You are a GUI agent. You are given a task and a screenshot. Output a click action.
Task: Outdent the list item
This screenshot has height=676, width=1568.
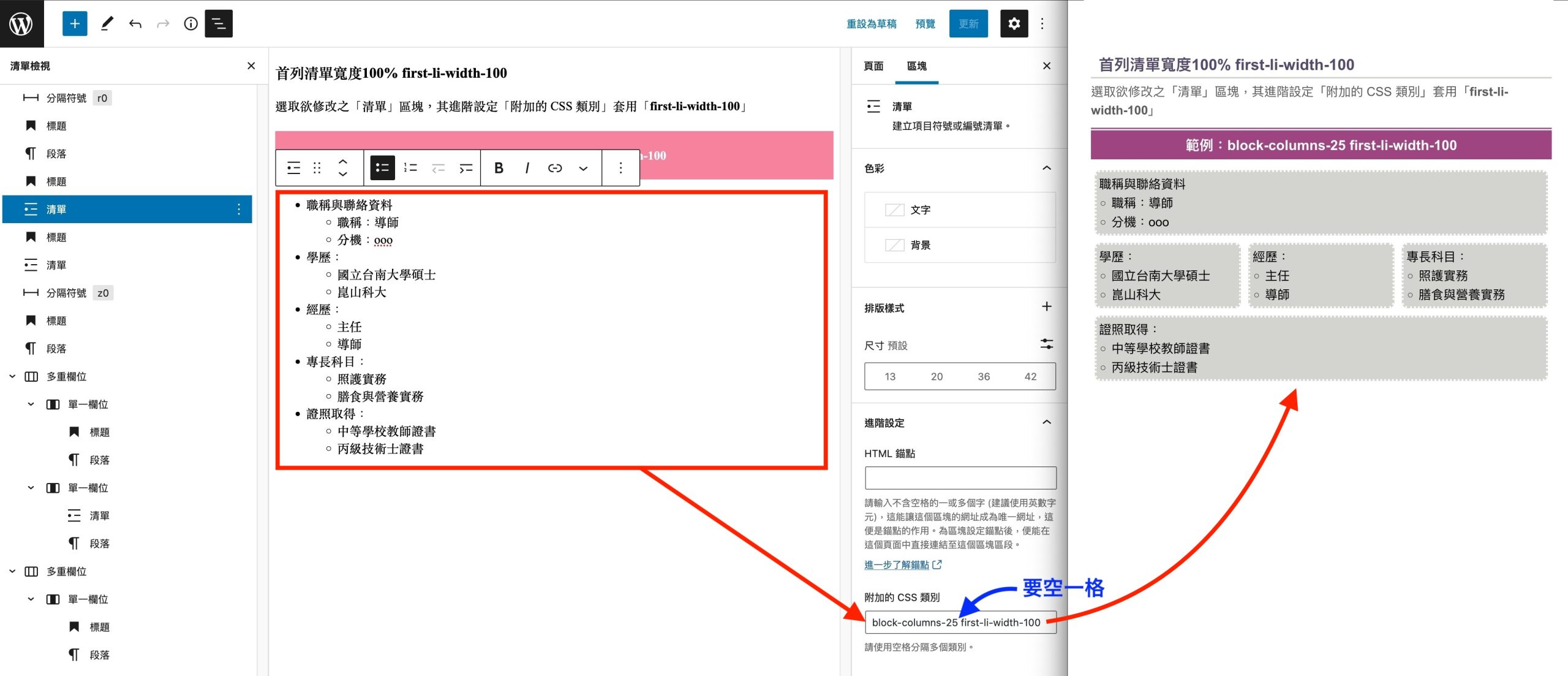tap(439, 168)
